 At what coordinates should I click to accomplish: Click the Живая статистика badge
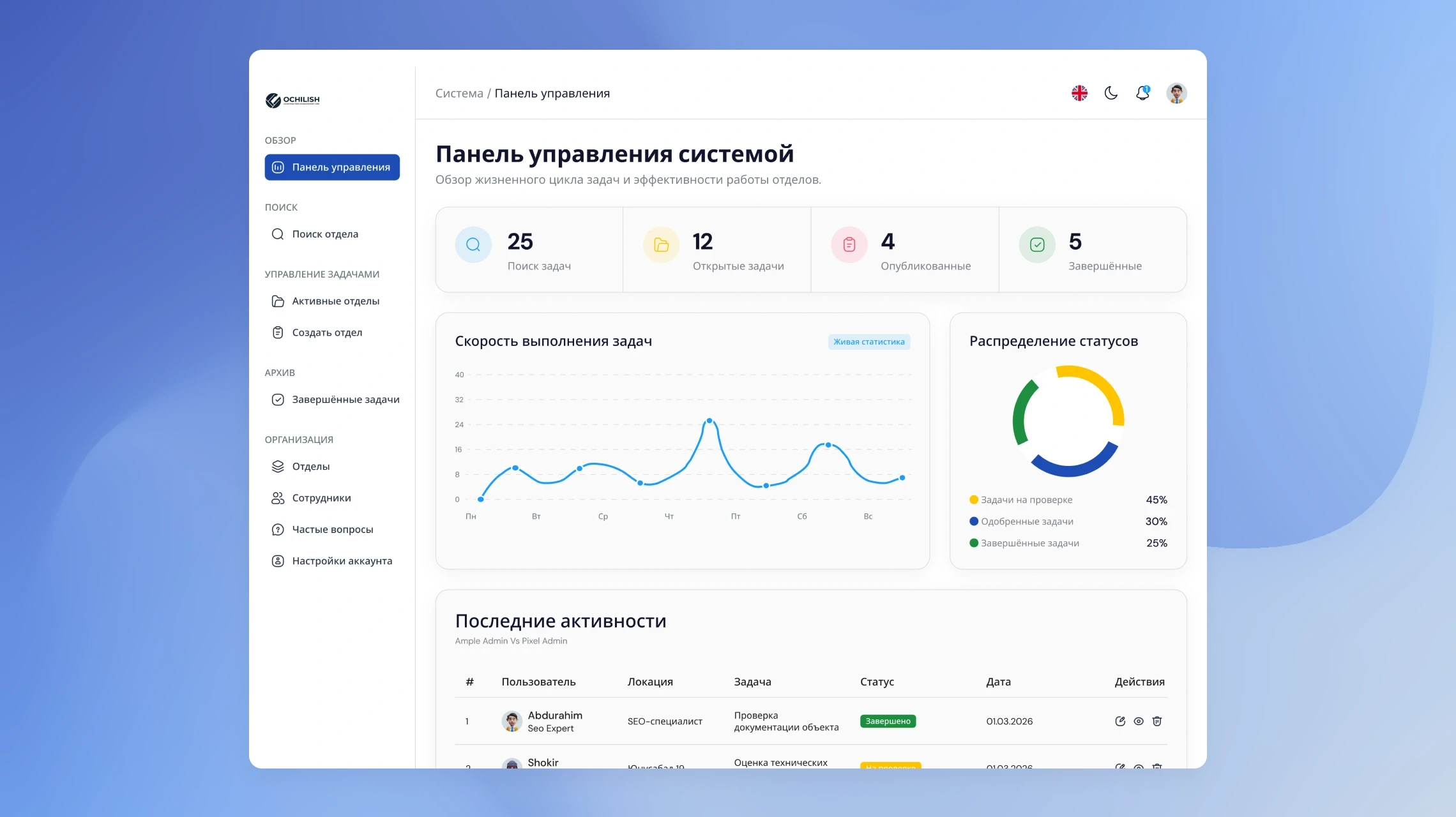click(869, 342)
